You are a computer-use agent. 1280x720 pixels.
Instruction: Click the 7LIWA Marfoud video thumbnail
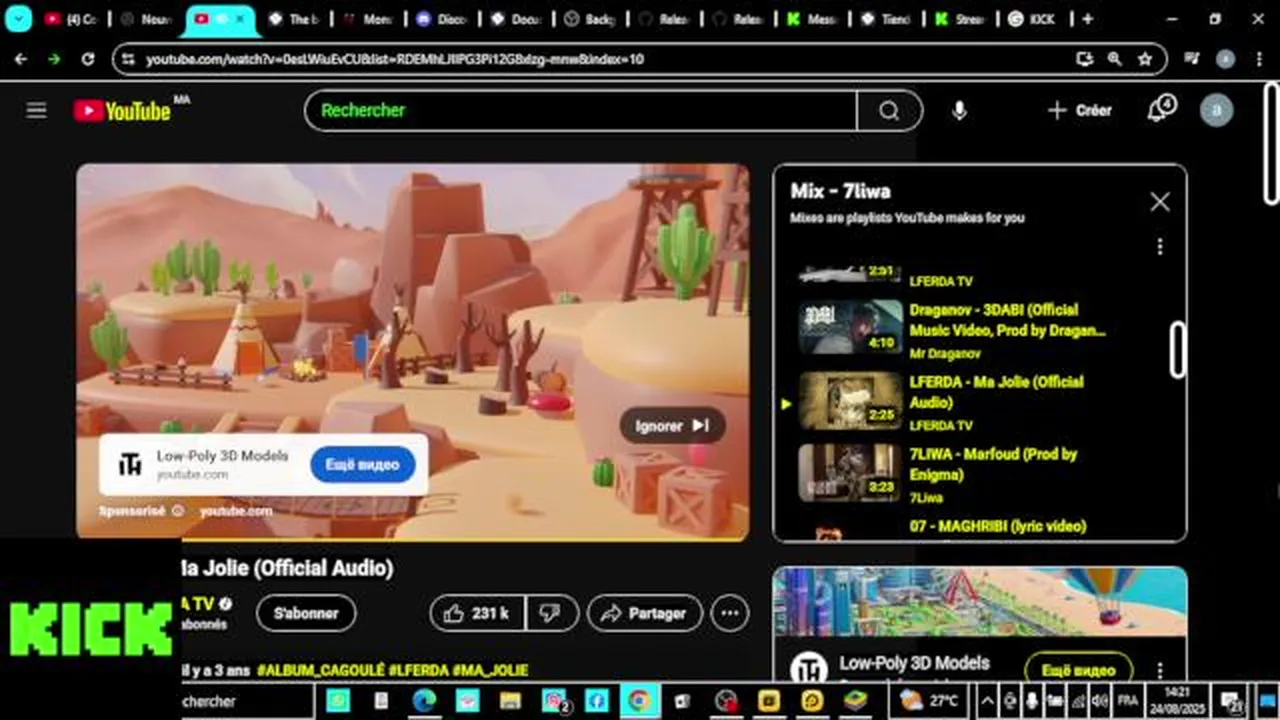tap(850, 472)
